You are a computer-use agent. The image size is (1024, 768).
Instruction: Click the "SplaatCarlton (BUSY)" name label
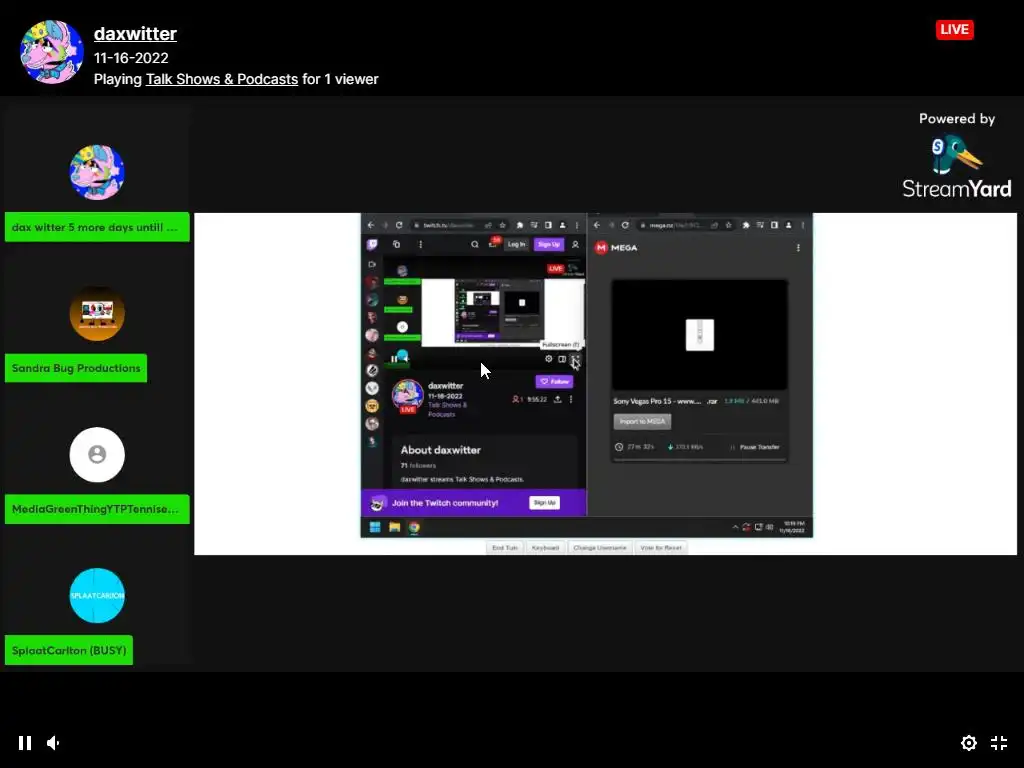[69, 650]
